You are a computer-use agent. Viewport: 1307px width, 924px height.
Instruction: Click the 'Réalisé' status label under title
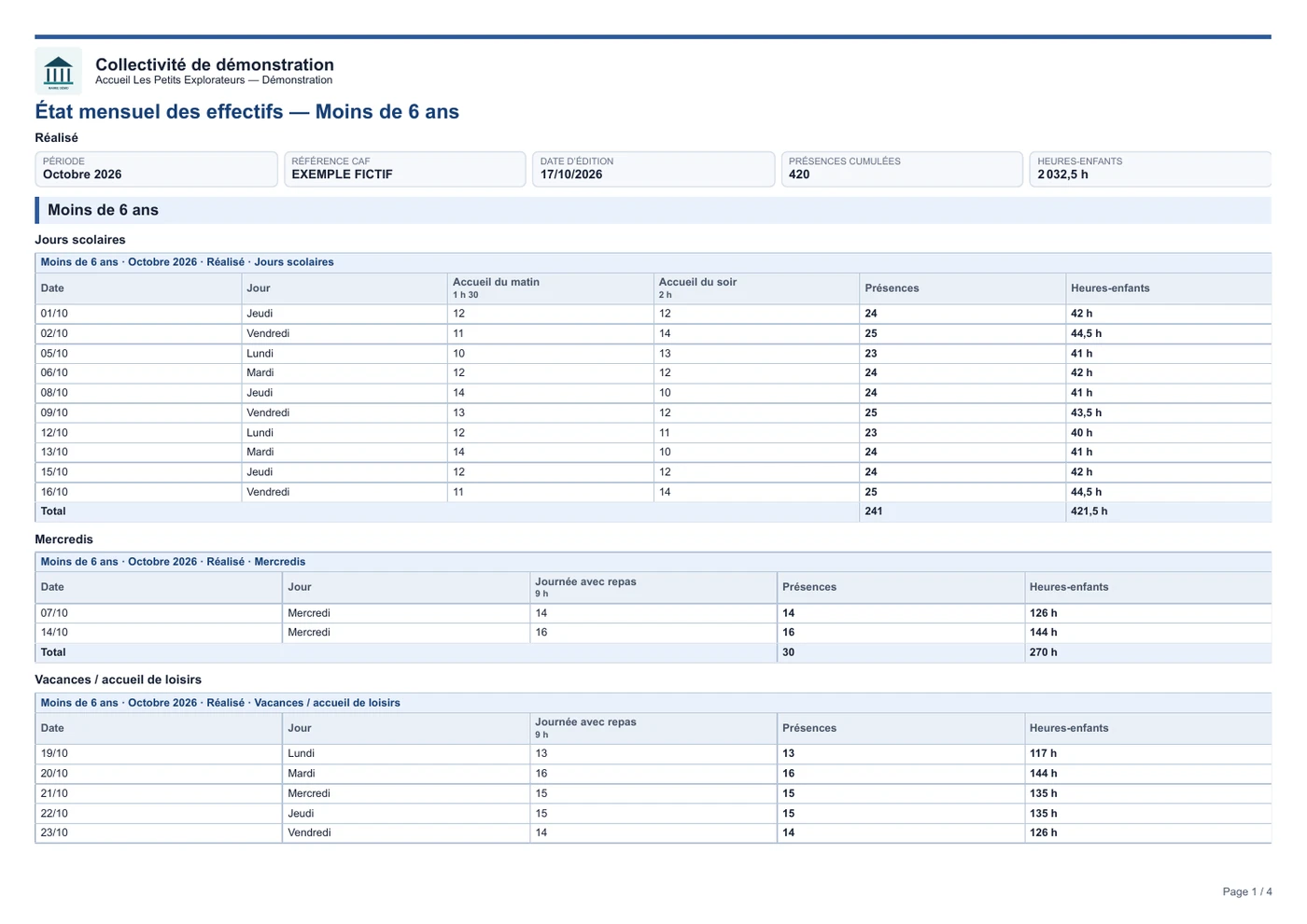(57, 138)
